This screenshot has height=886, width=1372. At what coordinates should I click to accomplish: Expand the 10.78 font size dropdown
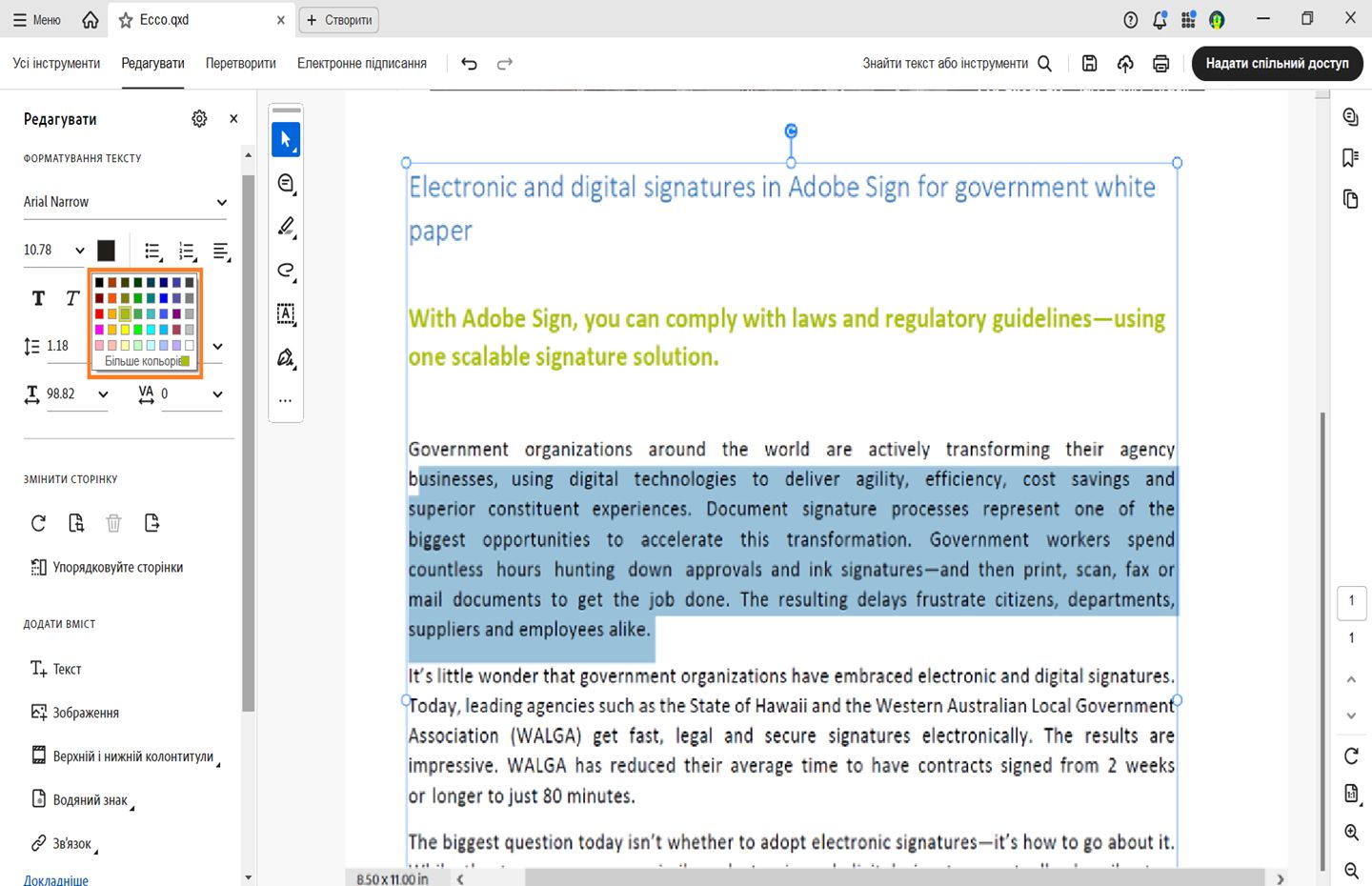[80, 252]
